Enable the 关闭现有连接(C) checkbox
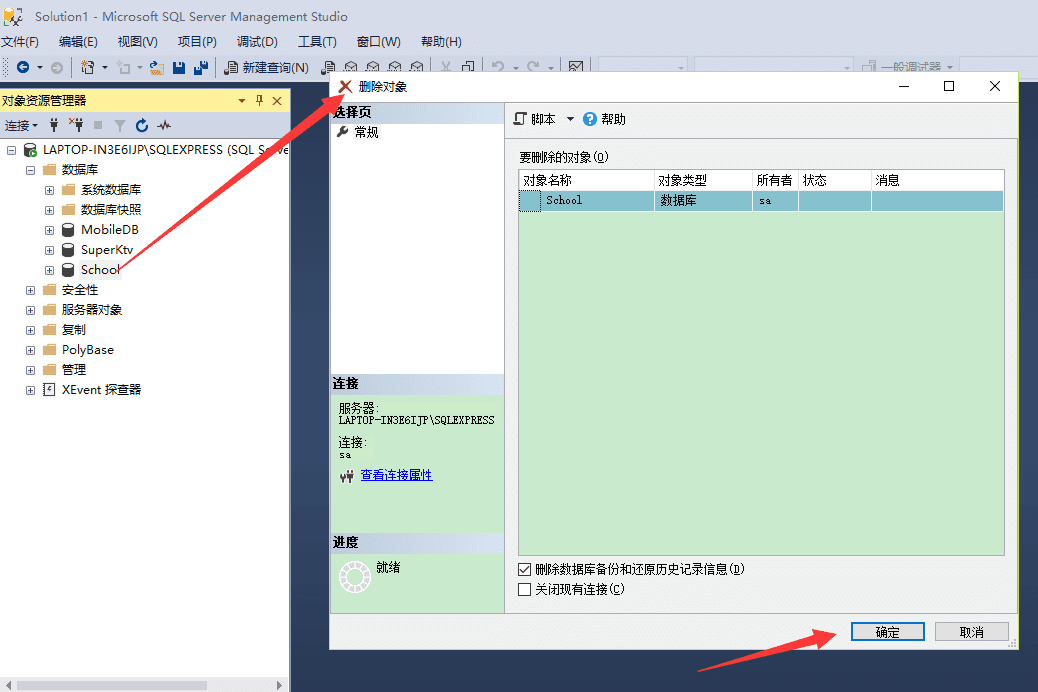Image resolution: width=1038 pixels, height=692 pixels. click(524, 589)
